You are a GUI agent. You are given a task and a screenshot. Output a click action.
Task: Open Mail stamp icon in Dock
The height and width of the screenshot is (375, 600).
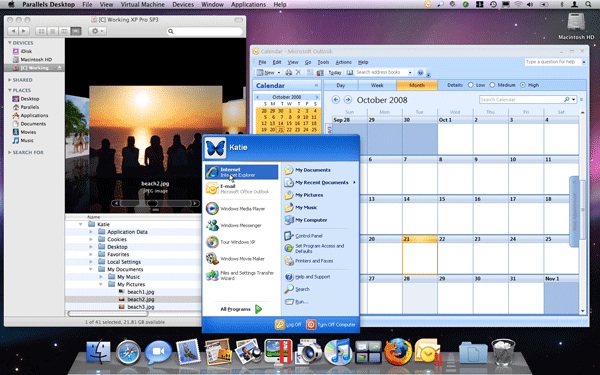188,352
